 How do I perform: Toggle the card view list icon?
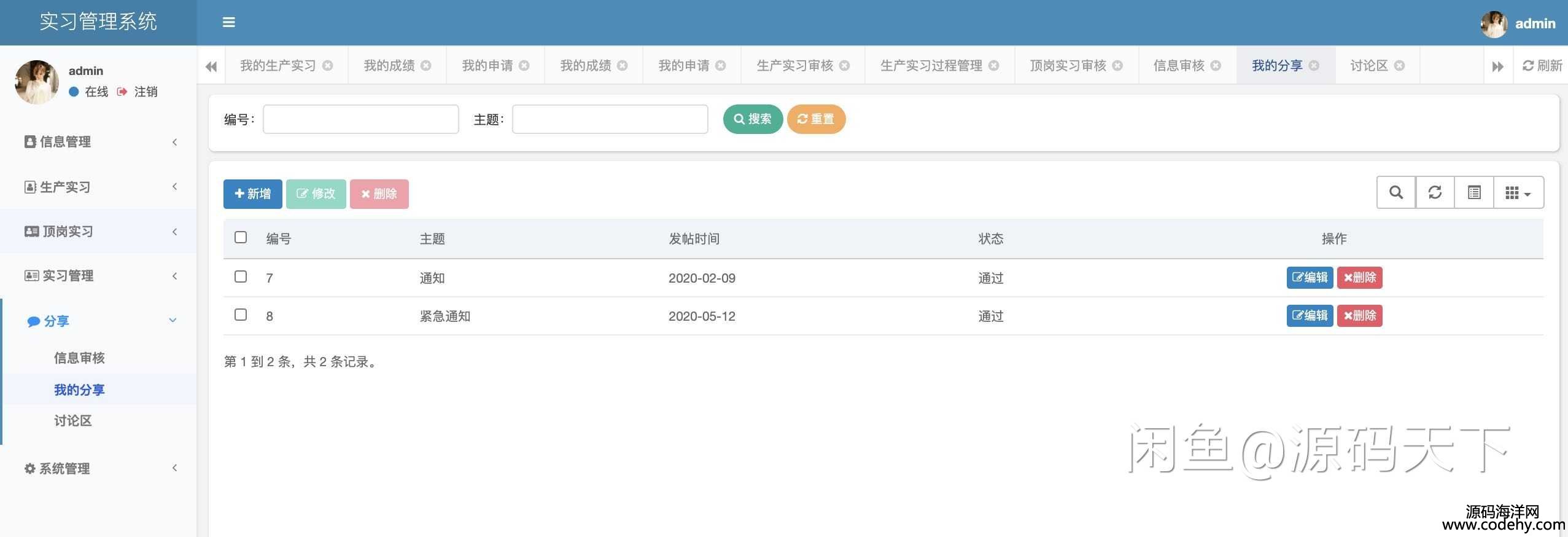tap(1473, 193)
